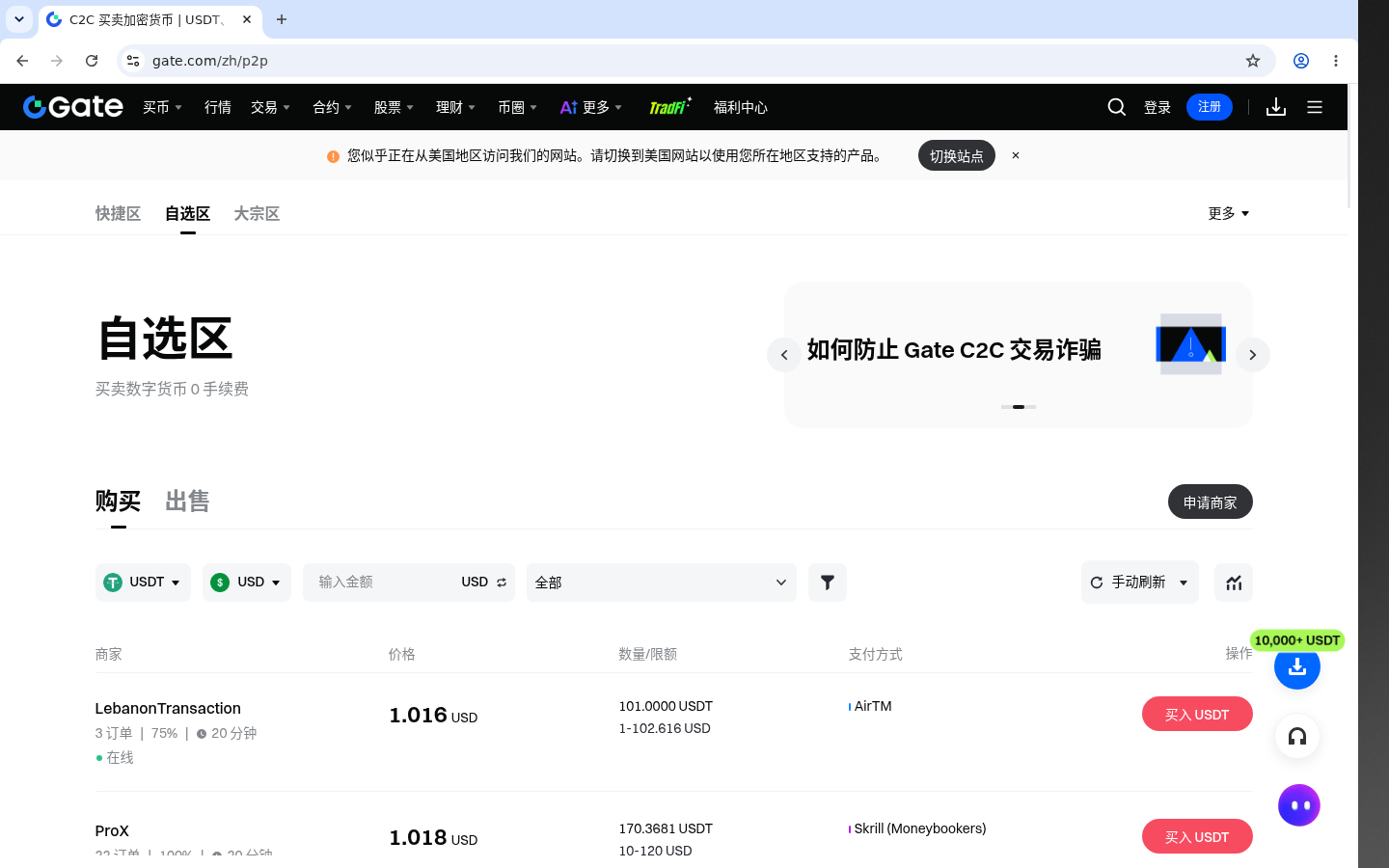Open a new browser tab
Screen dimensions: 1389x868
(x=282, y=19)
